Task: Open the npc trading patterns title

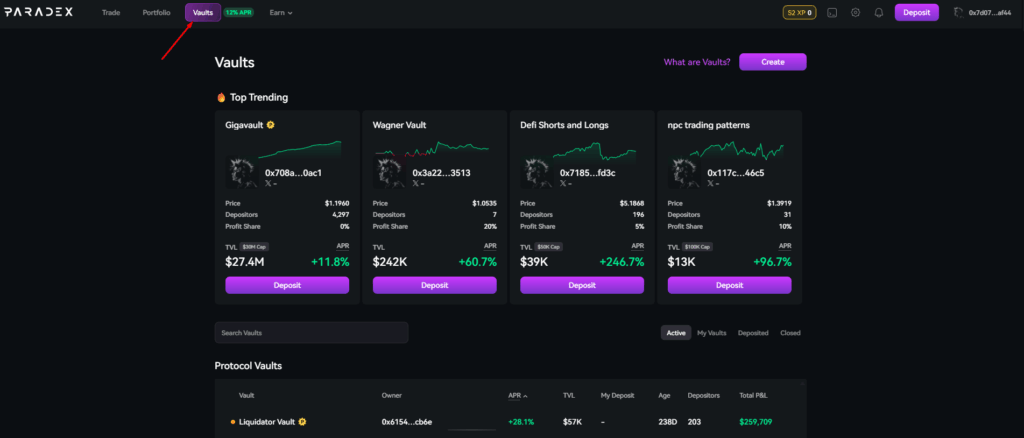Action: [x=709, y=125]
